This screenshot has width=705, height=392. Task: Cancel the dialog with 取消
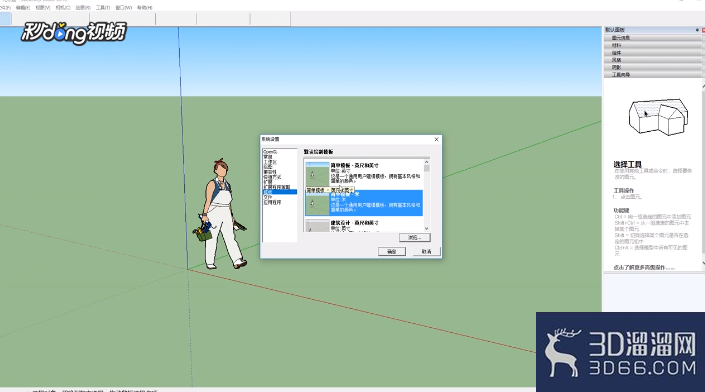427,251
